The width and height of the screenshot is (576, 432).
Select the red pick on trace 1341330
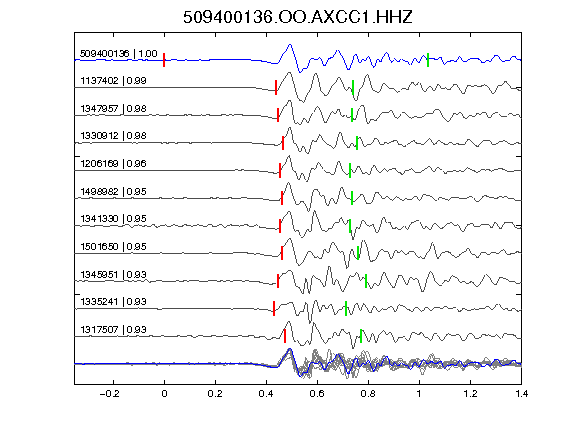[280, 226]
